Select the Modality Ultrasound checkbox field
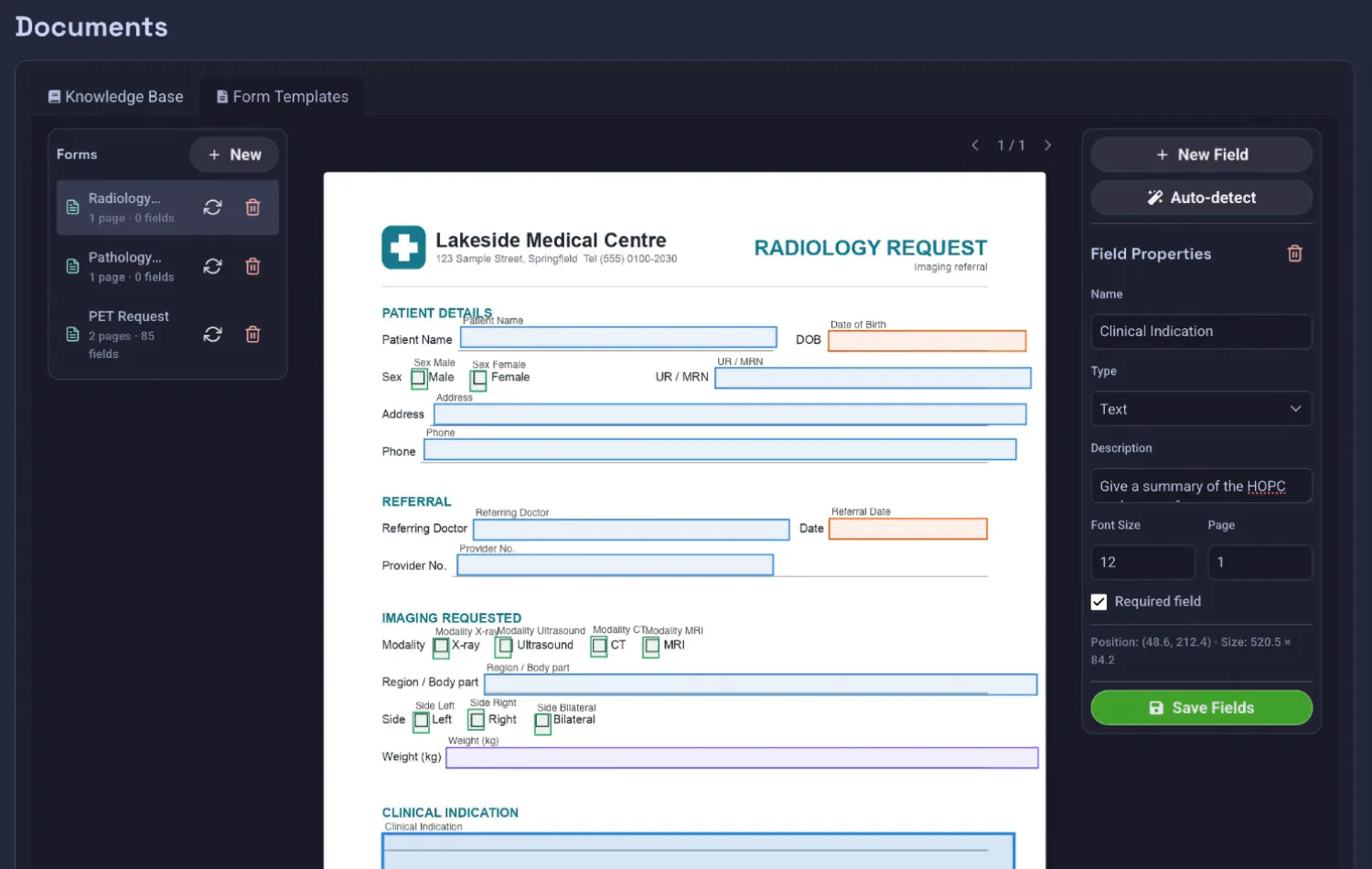 tap(504, 647)
